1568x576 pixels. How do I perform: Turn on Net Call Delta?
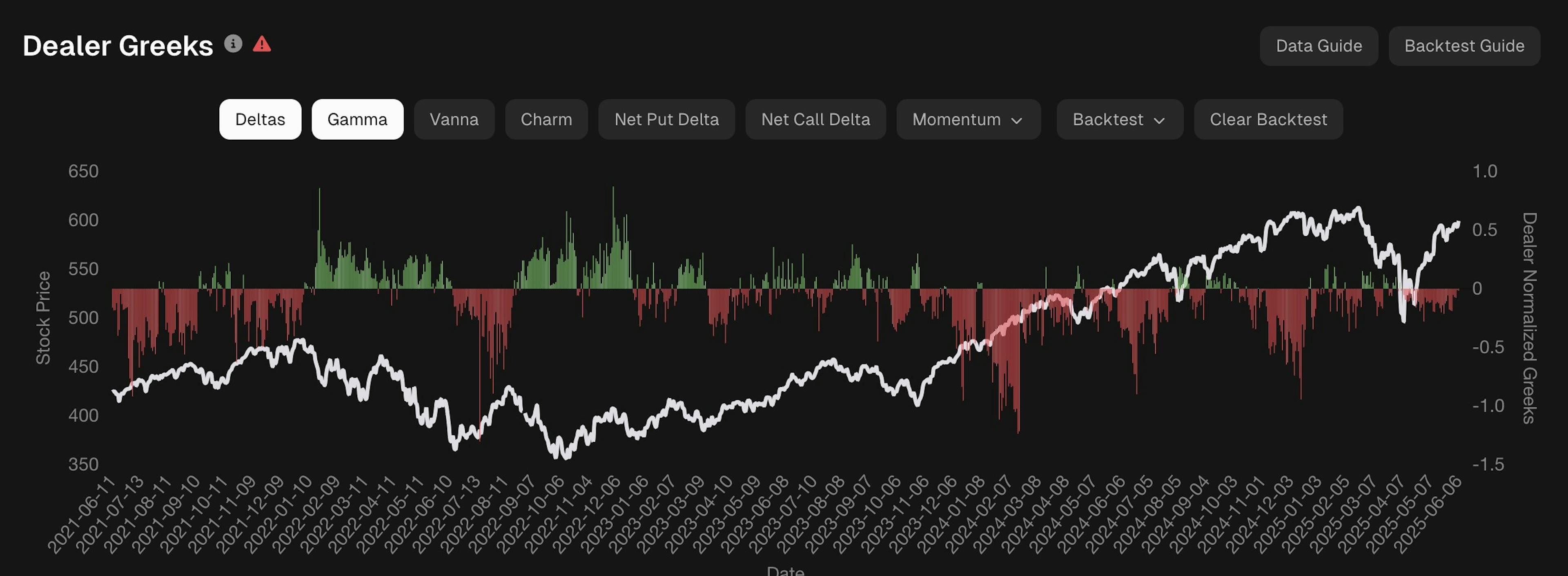tap(816, 119)
